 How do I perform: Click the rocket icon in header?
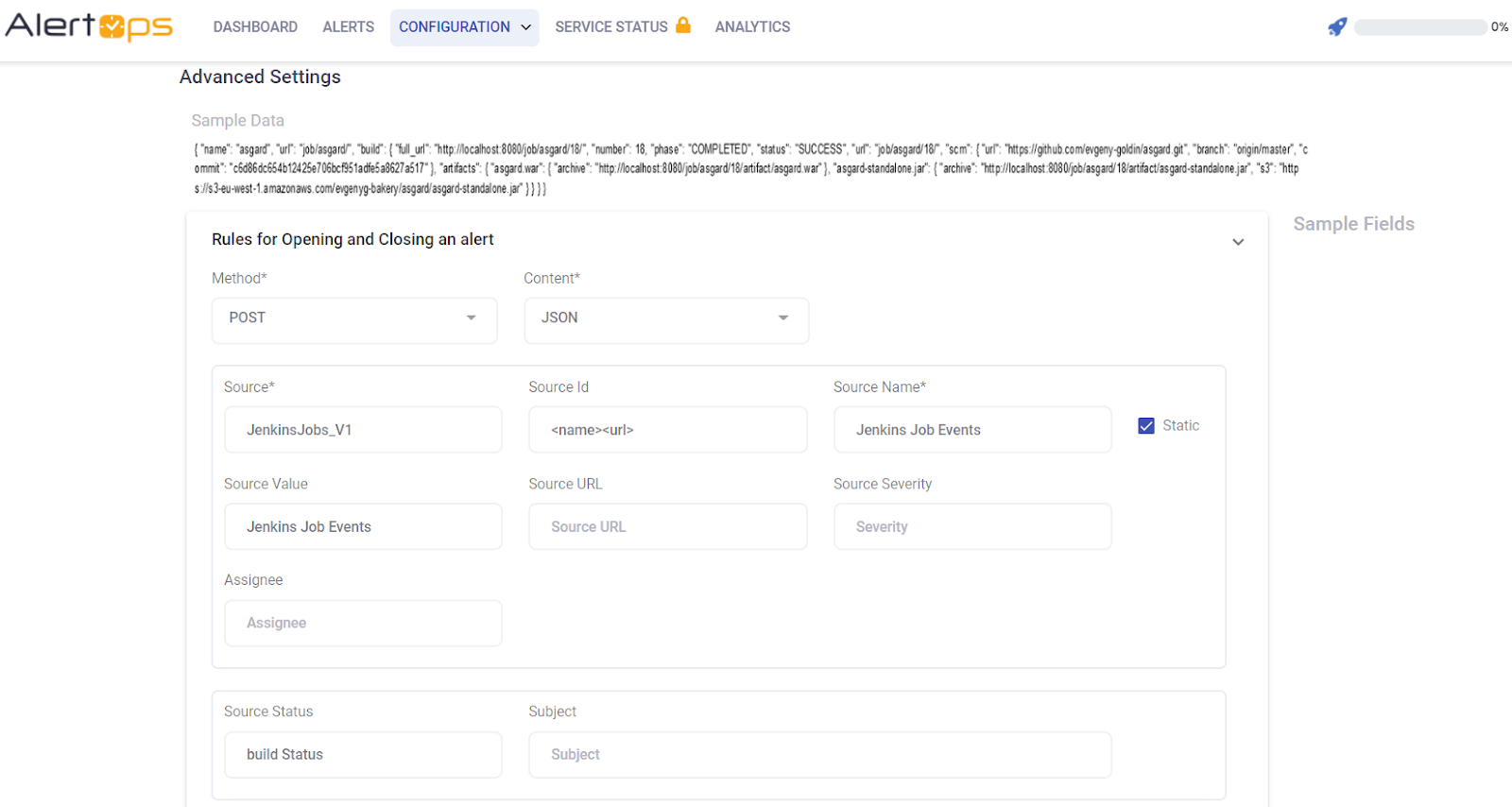pos(1336,27)
